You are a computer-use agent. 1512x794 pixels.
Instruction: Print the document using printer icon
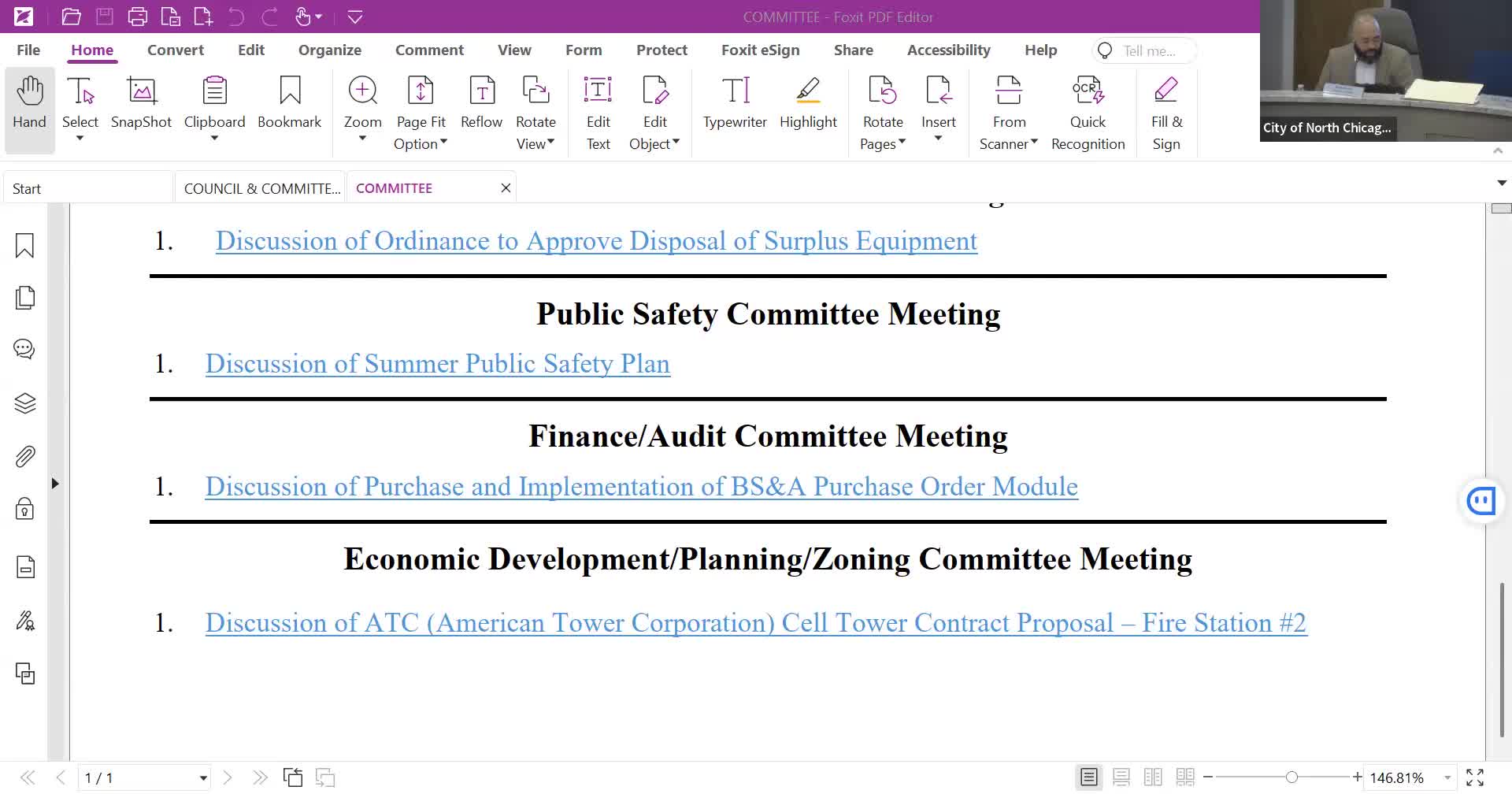(138, 17)
